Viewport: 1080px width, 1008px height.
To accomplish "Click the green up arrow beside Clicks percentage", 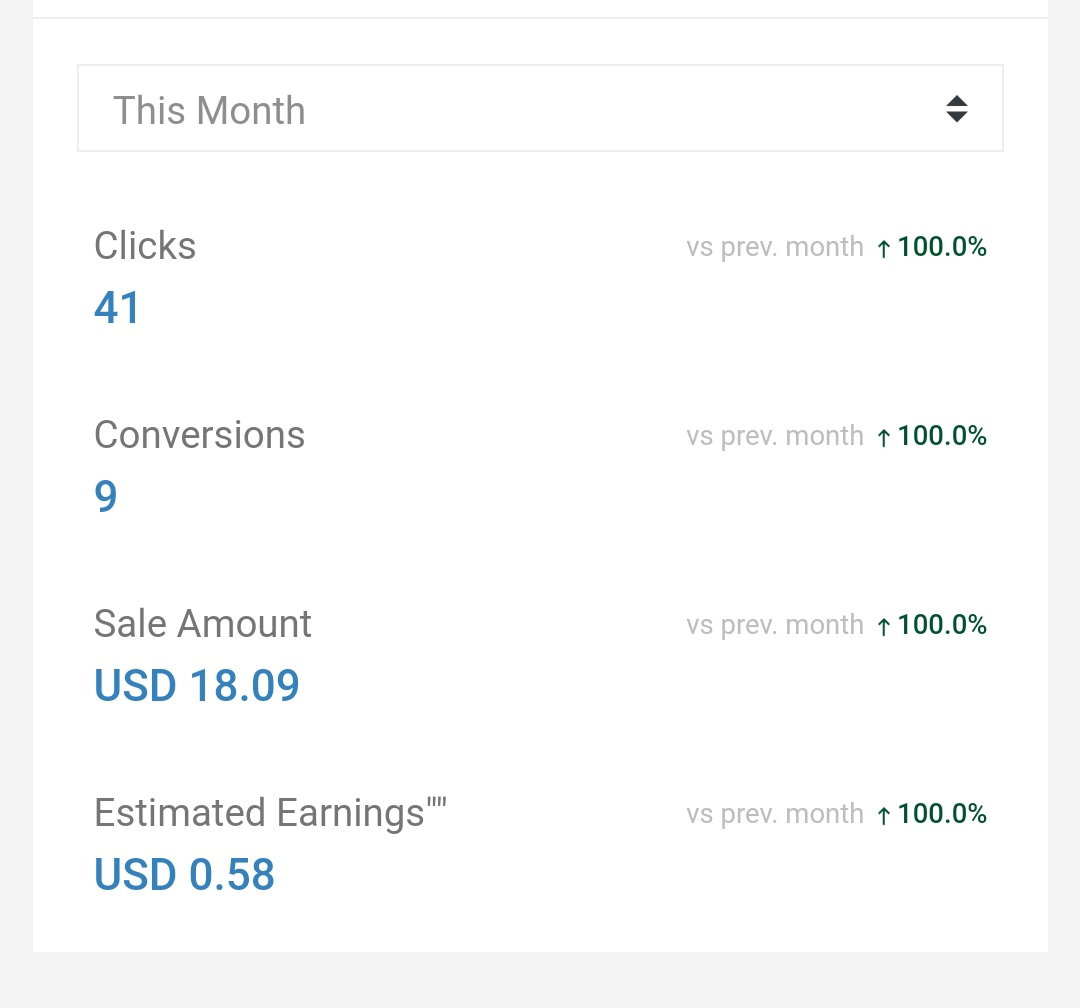I will point(884,248).
